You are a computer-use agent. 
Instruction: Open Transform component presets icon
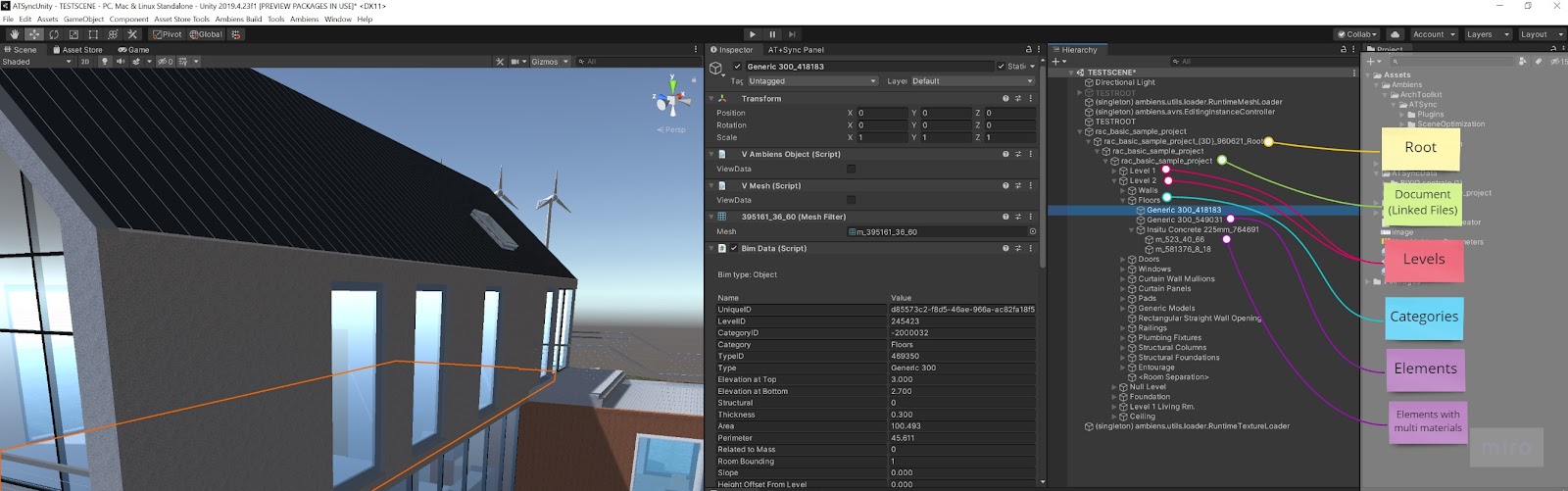point(1018,99)
